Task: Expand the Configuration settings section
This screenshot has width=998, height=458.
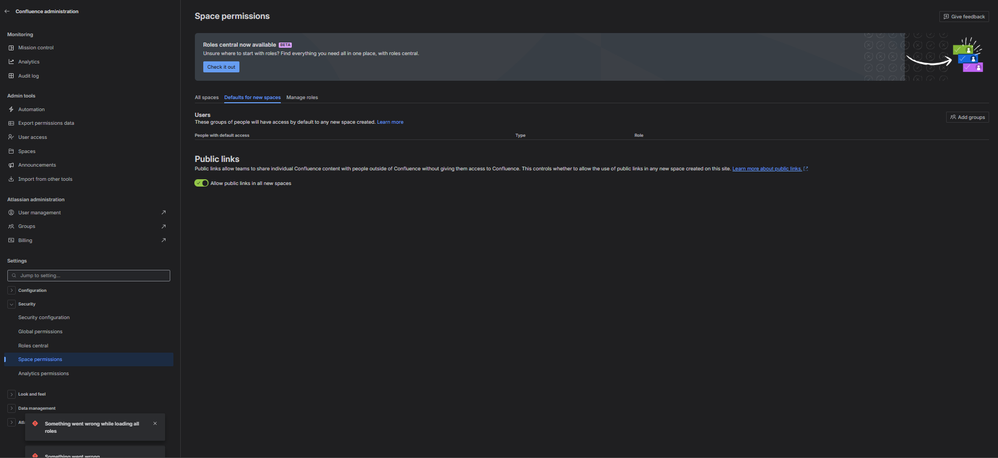Action: click(x=11, y=290)
